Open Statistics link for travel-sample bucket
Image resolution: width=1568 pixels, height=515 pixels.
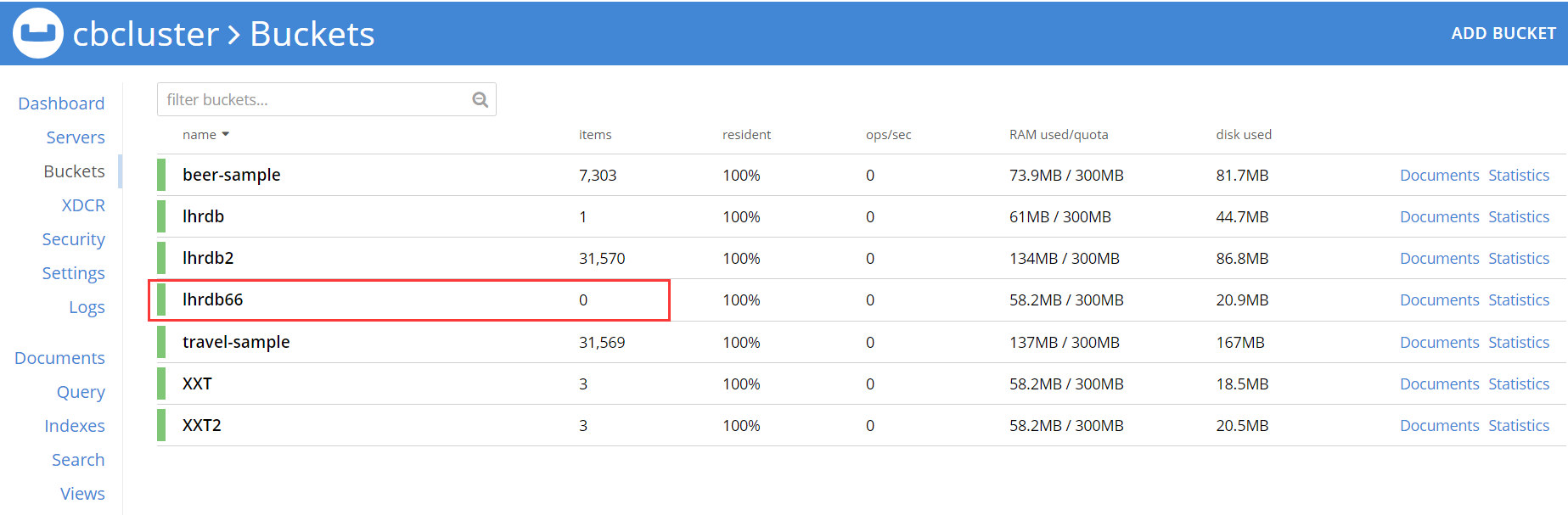click(1519, 342)
